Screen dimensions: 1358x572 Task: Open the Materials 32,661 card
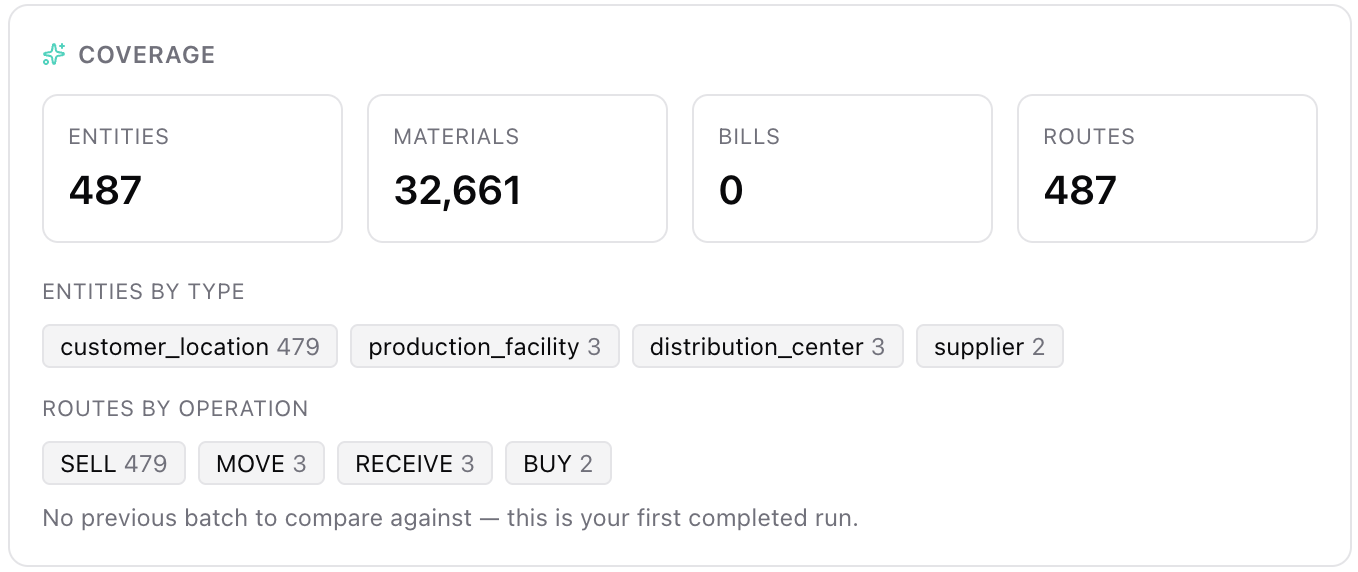517,168
